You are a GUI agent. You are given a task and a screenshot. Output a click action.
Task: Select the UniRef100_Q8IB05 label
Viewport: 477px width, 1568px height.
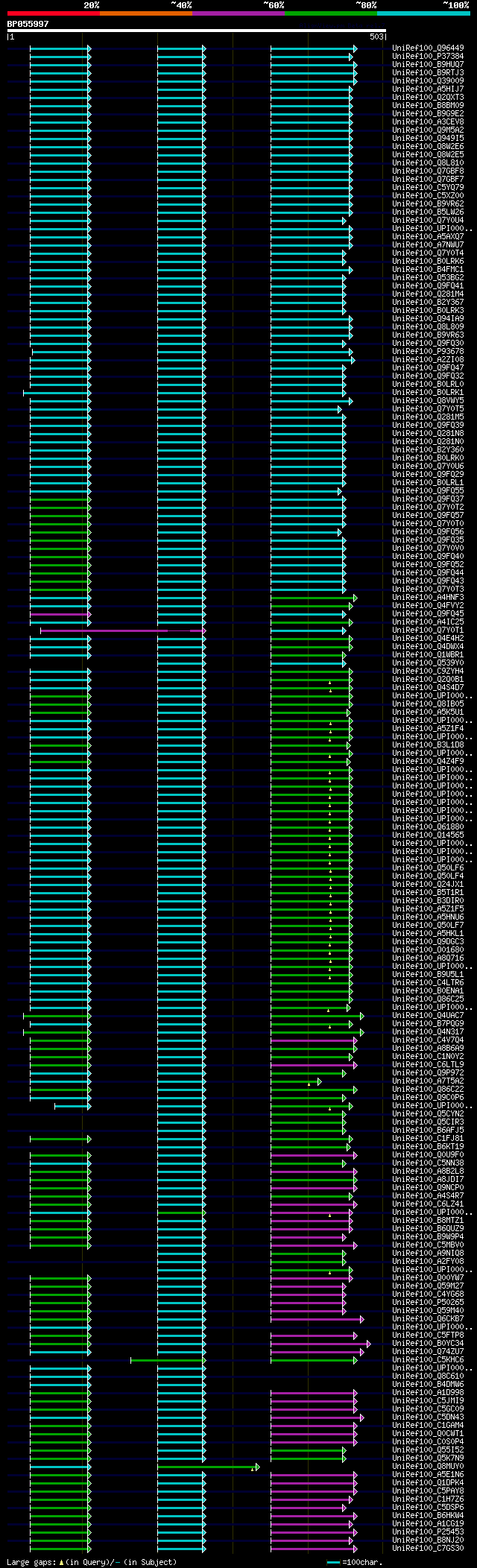coord(428,704)
